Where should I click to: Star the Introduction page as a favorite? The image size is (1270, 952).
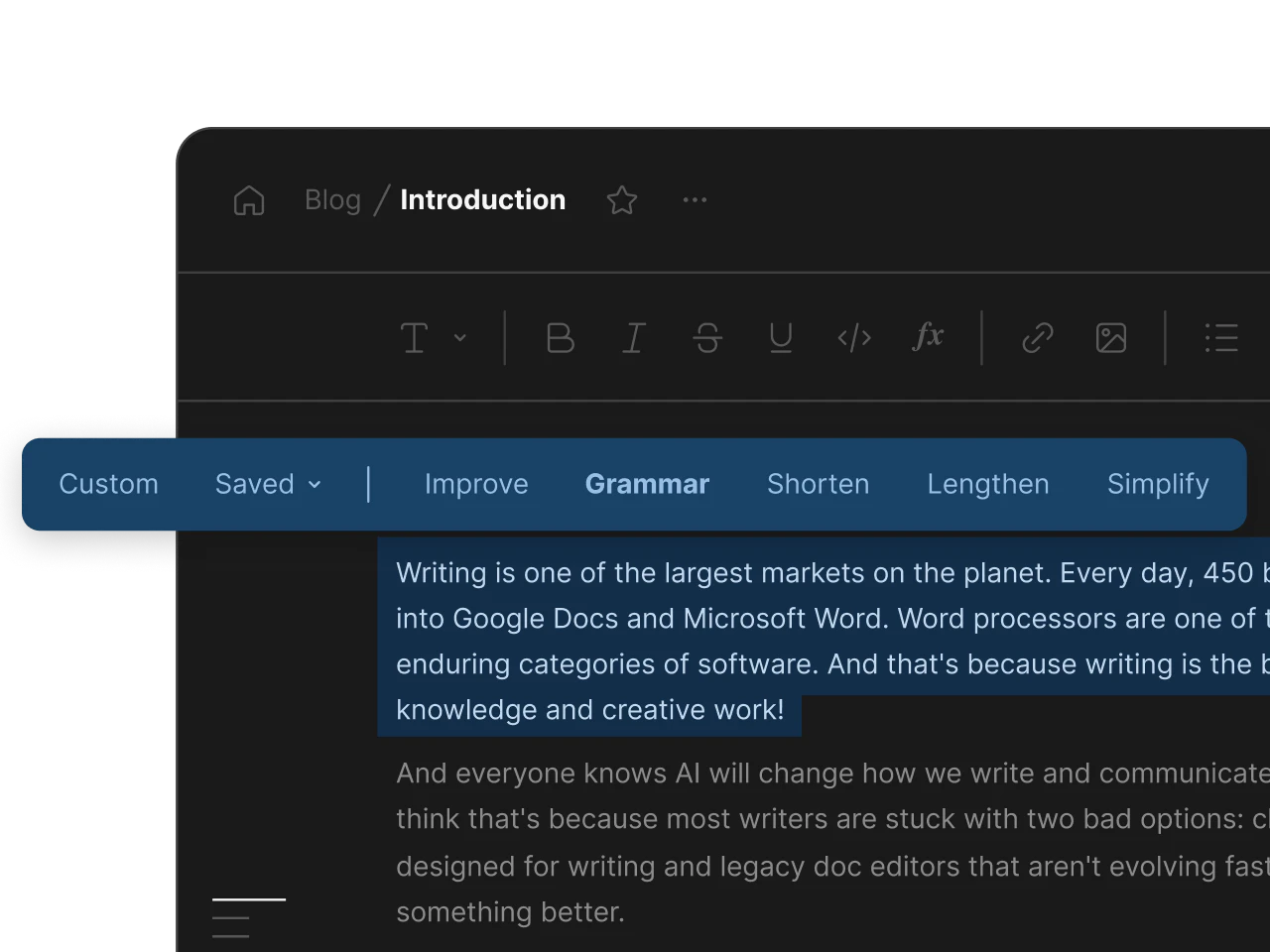622,199
